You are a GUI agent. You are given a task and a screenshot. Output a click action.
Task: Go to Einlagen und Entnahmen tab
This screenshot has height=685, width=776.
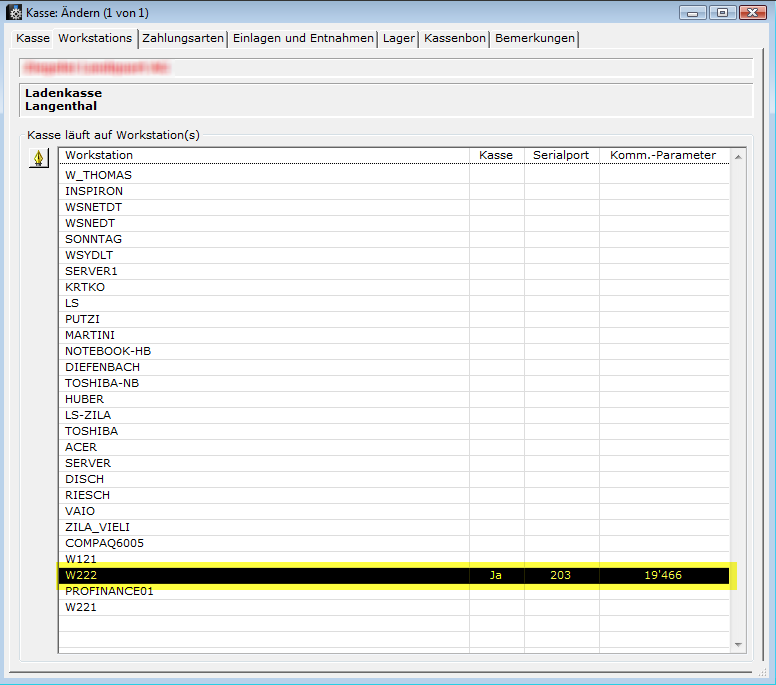click(303, 38)
